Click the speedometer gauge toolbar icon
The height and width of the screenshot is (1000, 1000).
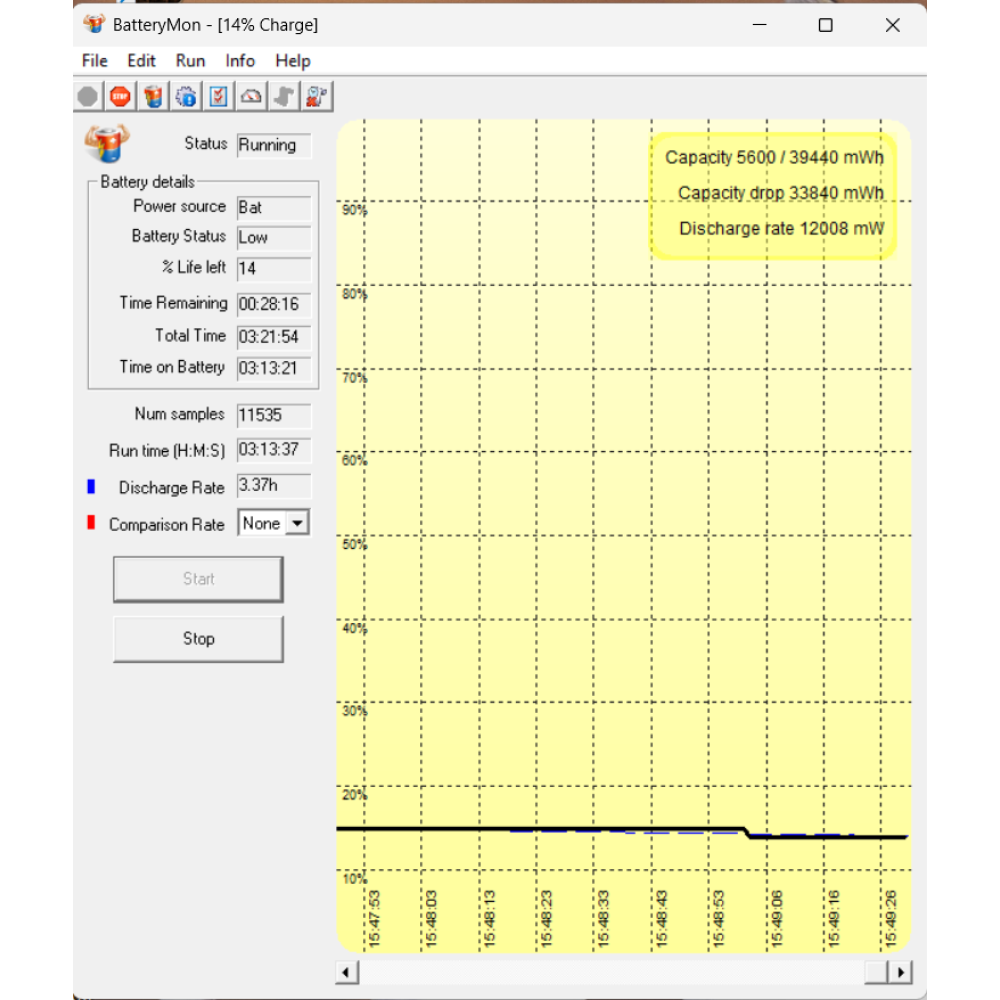point(252,97)
